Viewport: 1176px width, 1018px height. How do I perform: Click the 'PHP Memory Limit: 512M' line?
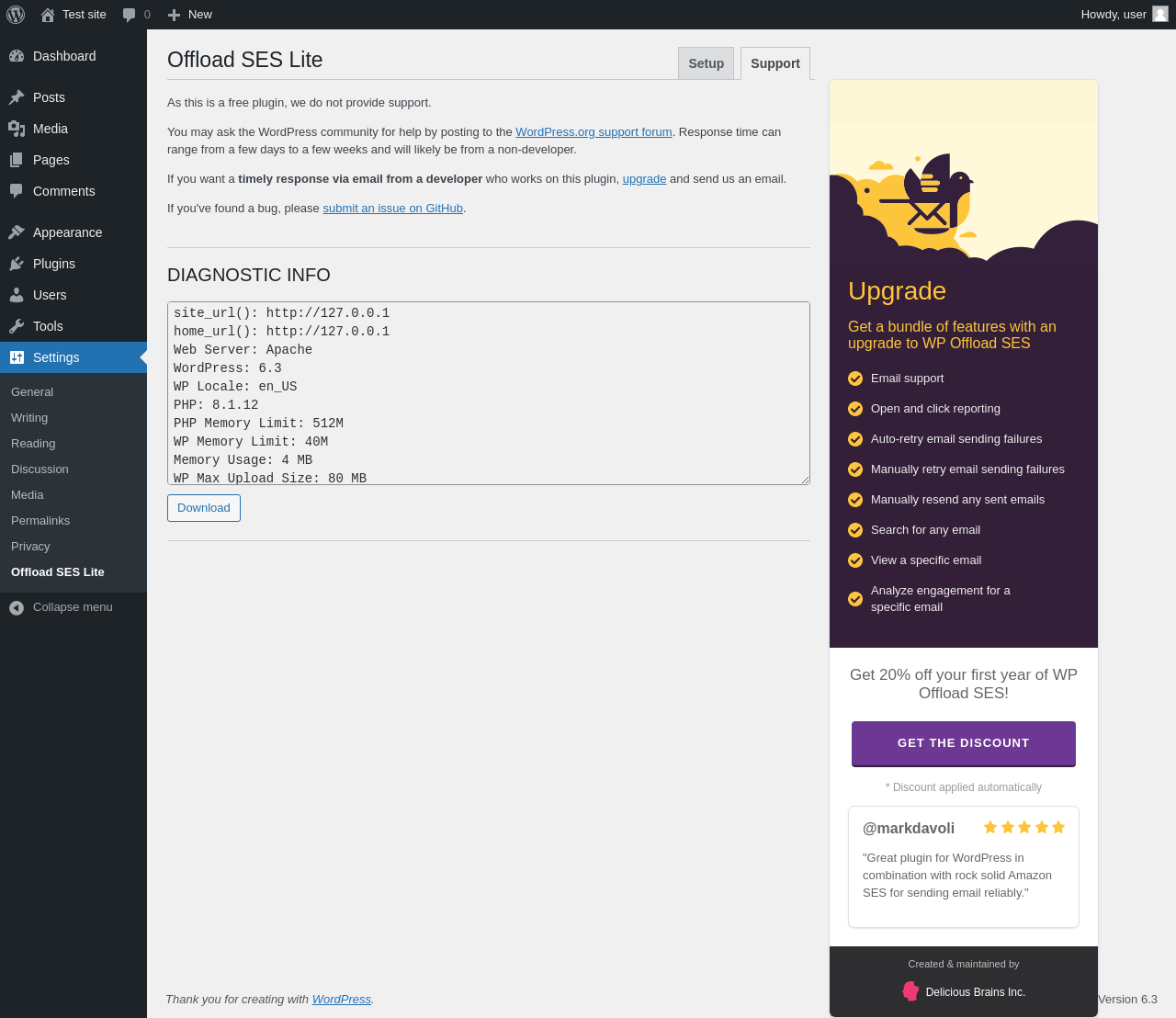point(258,424)
